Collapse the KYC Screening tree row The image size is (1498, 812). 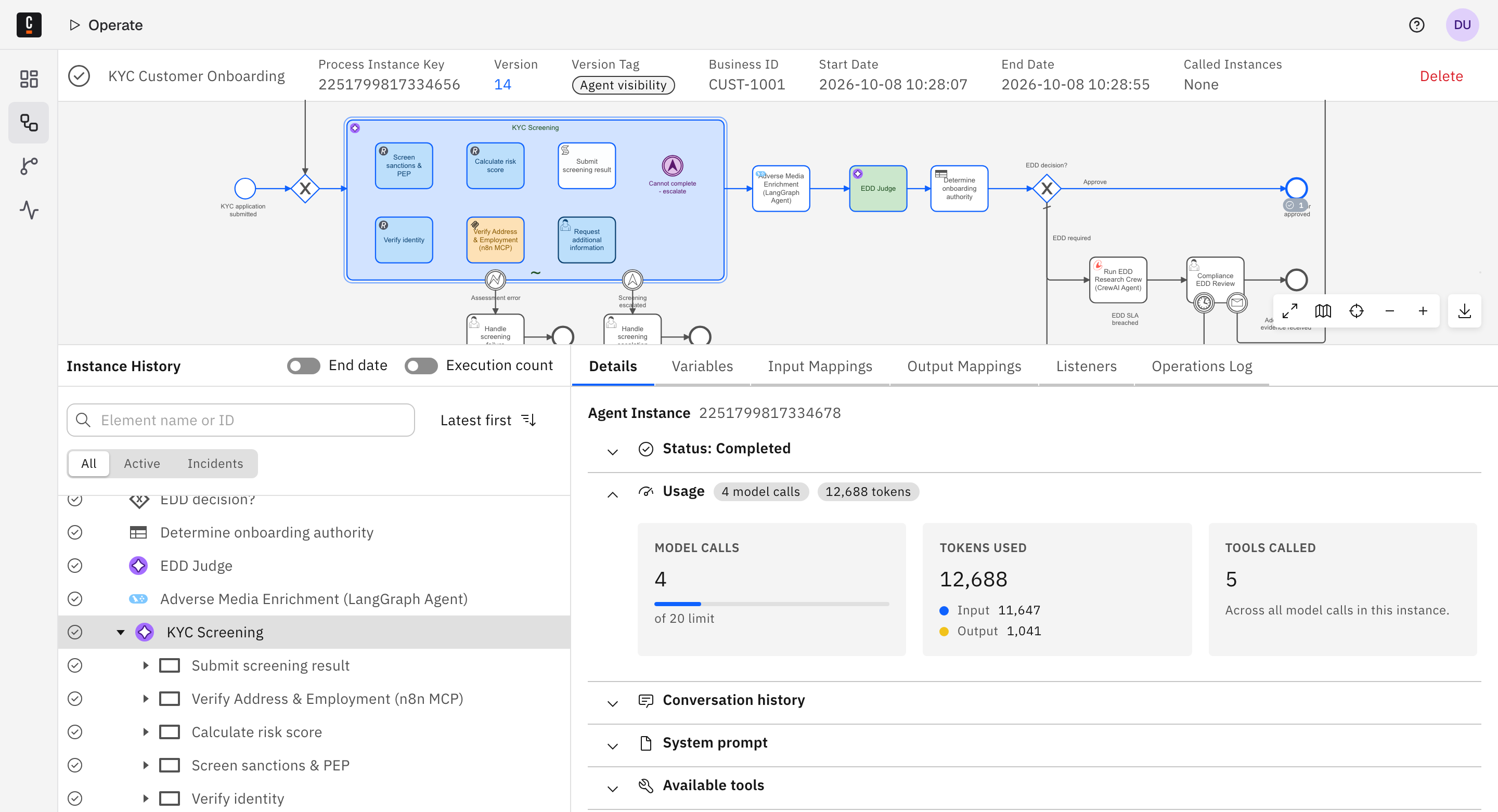(120, 632)
